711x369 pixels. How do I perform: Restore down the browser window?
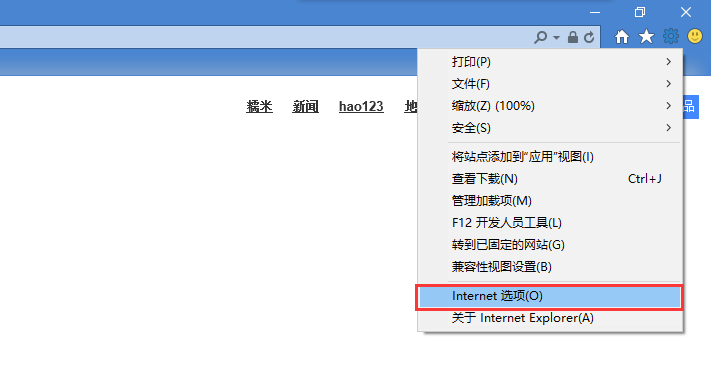(640, 12)
